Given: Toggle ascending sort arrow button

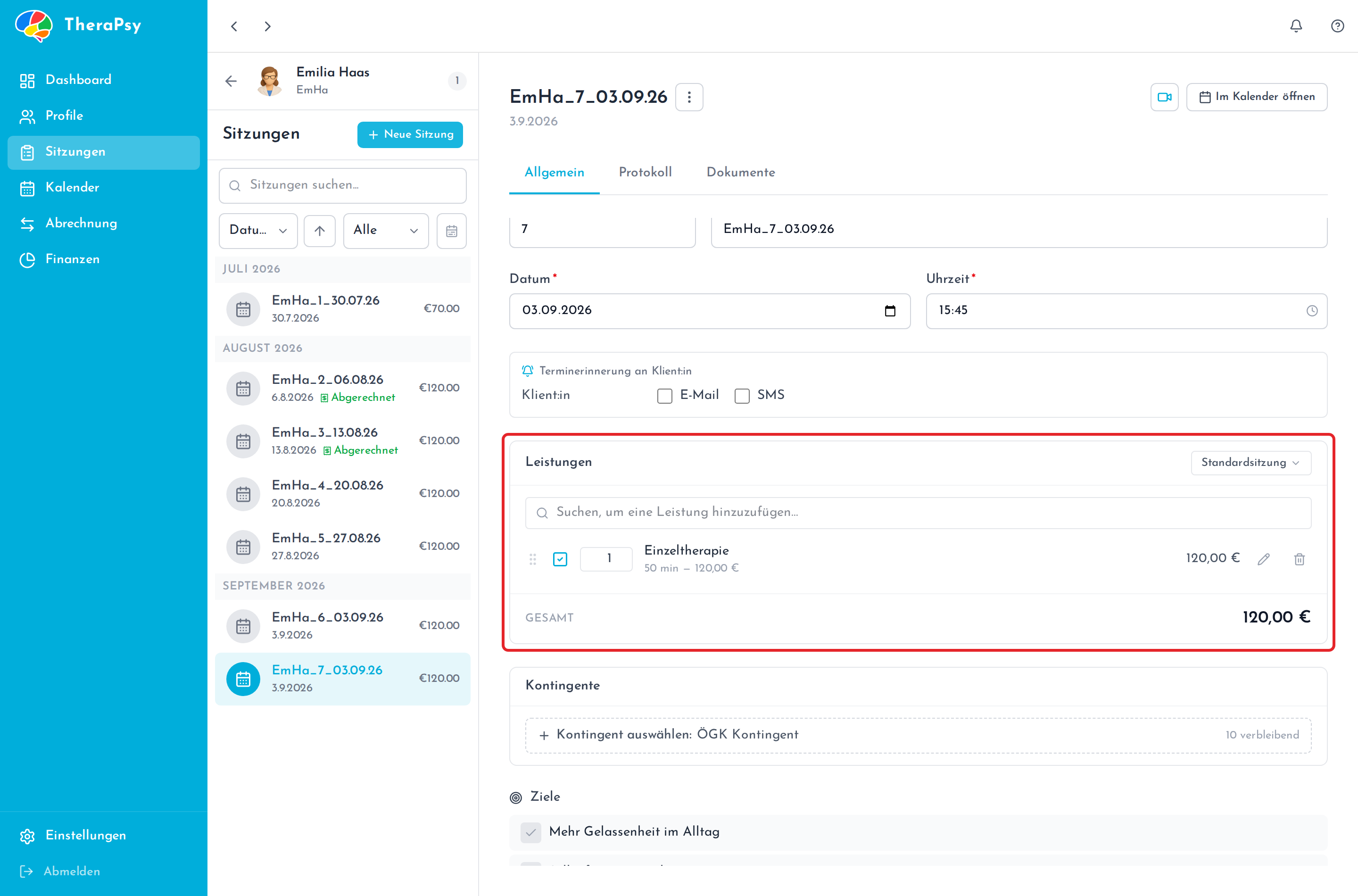Looking at the screenshot, I should (x=319, y=231).
